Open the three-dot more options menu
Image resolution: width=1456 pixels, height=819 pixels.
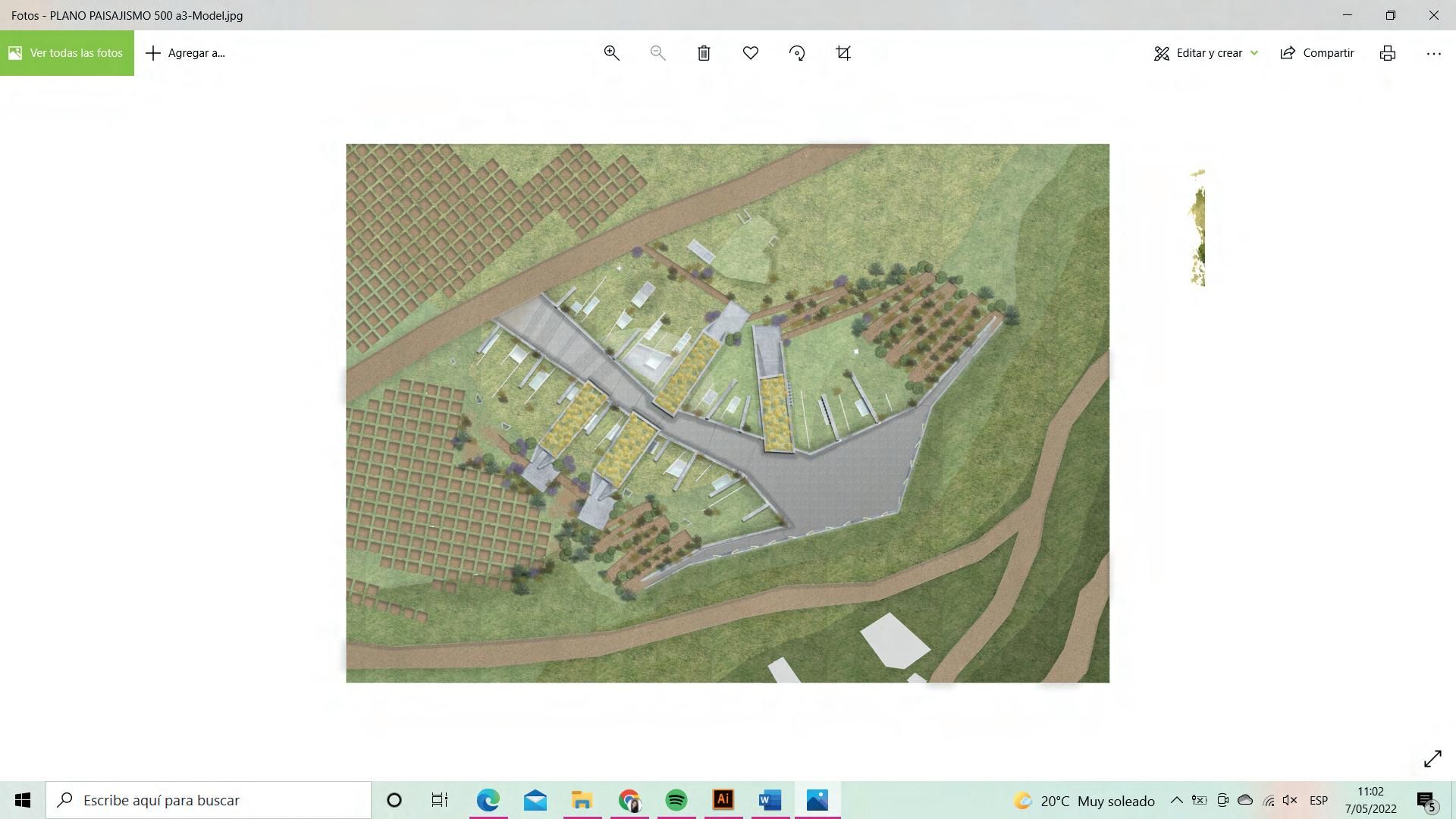click(x=1433, y=53)
